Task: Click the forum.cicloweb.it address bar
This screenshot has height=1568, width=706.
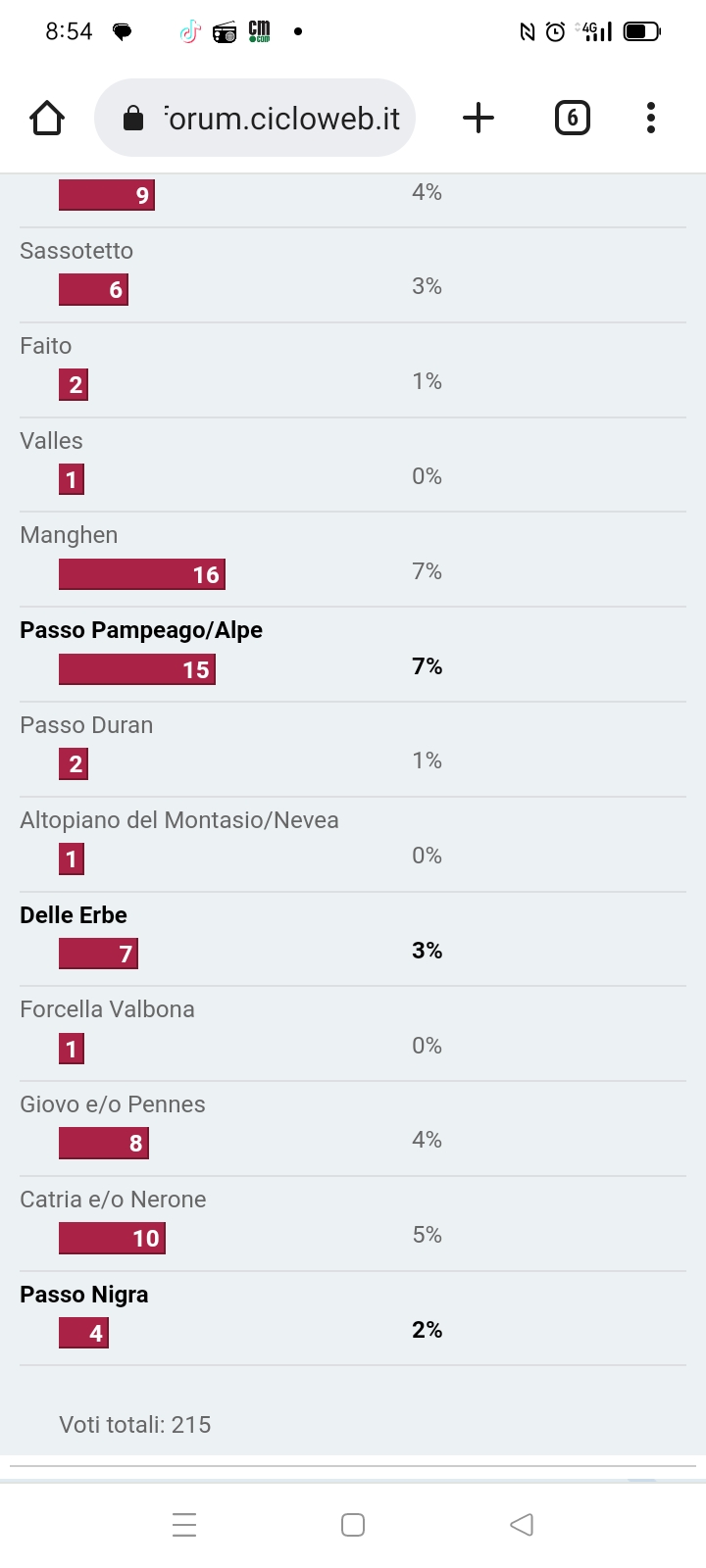Action: point(255,118)
